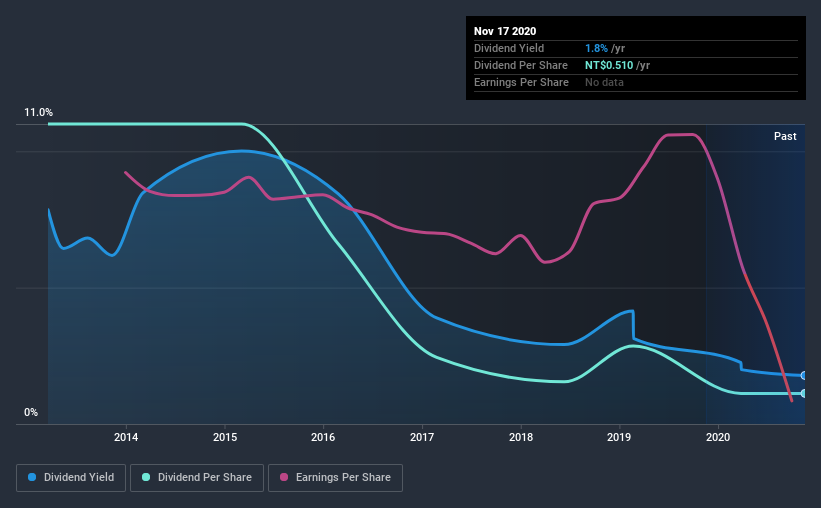Click the 2017 x-axis label
This screenshot has width=821, height=508.
tap(422, 437)
